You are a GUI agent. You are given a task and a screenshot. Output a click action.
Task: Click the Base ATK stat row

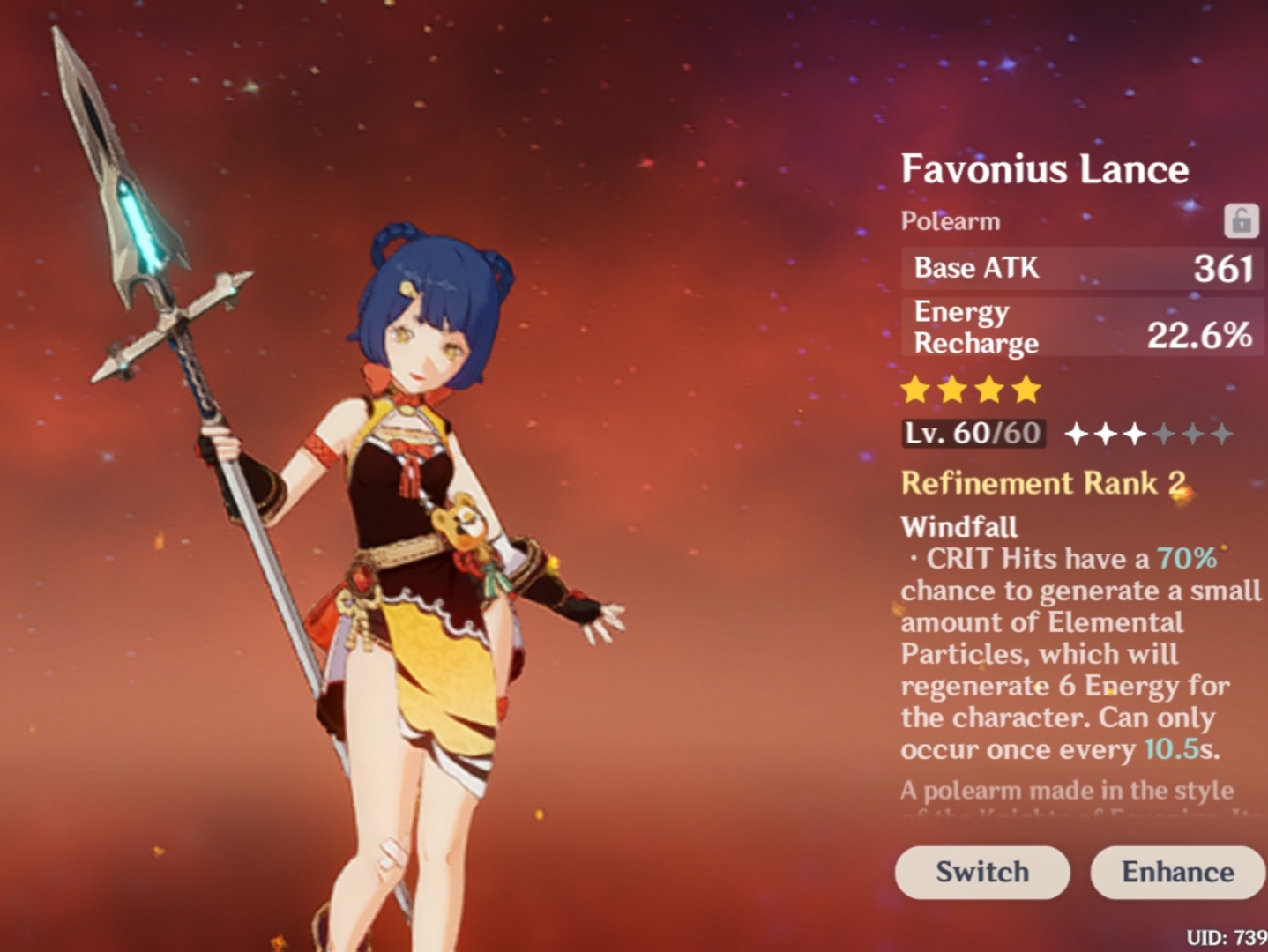pyautogui.click(x=1083, y=268)
